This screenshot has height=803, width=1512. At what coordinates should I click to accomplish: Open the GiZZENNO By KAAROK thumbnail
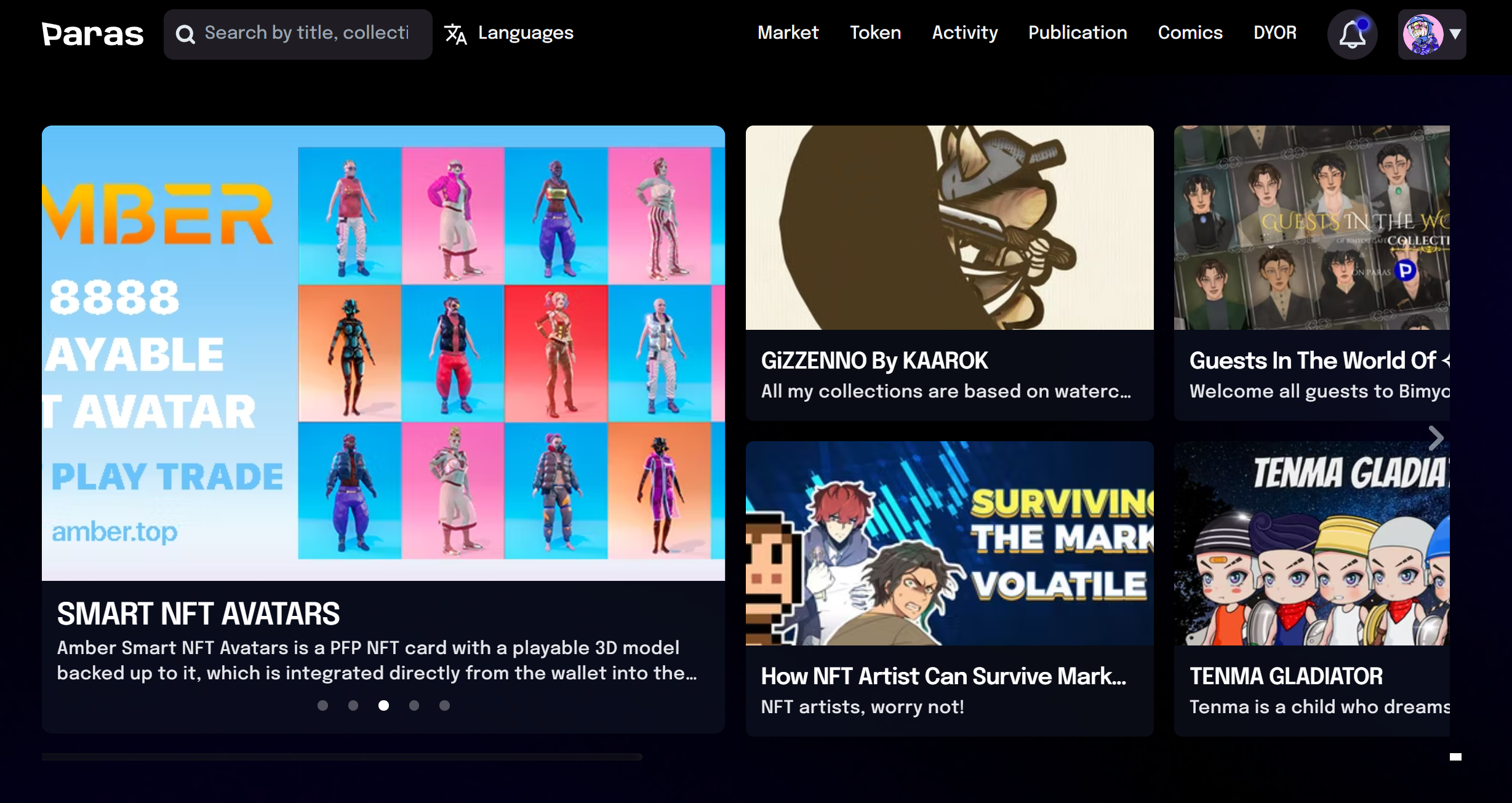click(x=950, y=228)
